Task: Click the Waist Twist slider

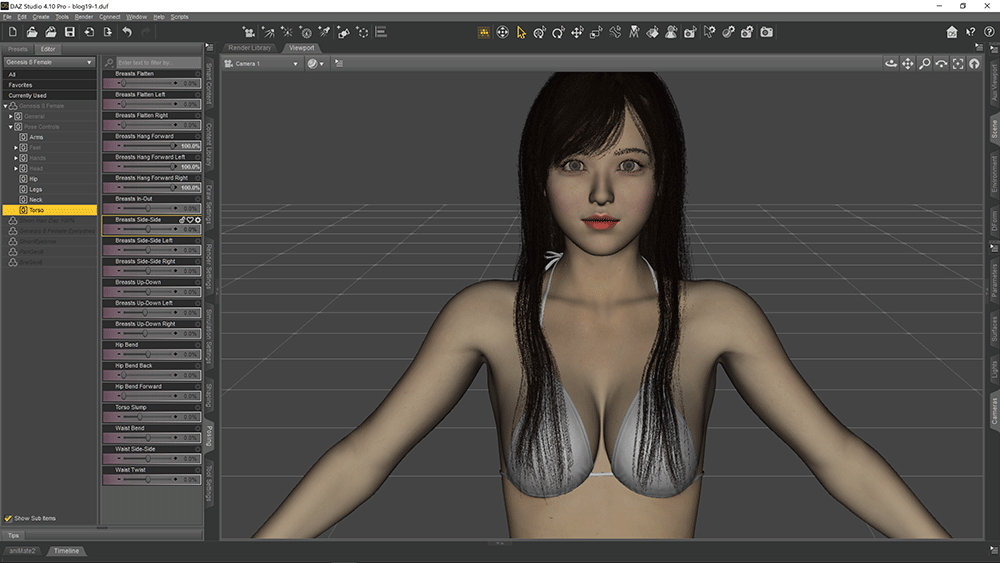Action: pos(152,479)
